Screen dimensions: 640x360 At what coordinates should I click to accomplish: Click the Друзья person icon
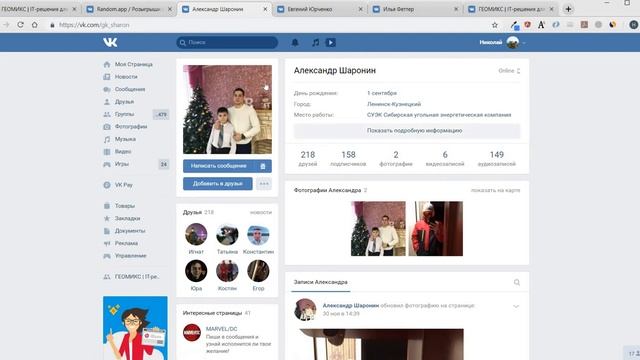(x=107, y=102)
